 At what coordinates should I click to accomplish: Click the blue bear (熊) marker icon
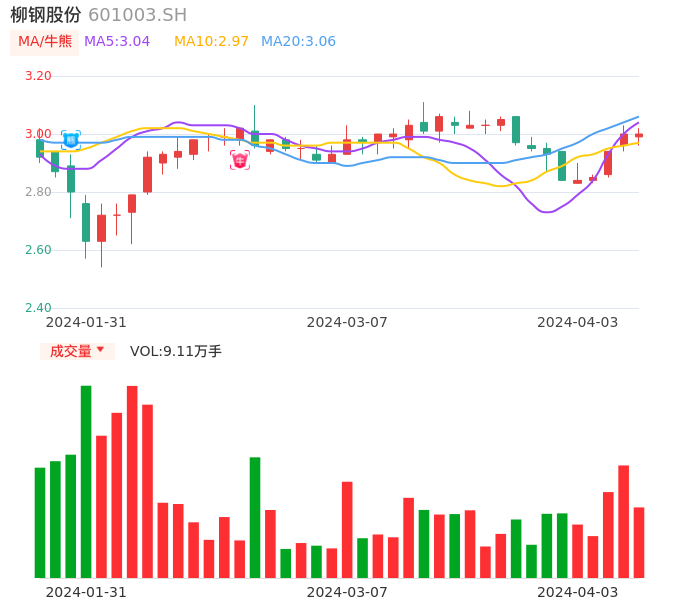[70, 139]
